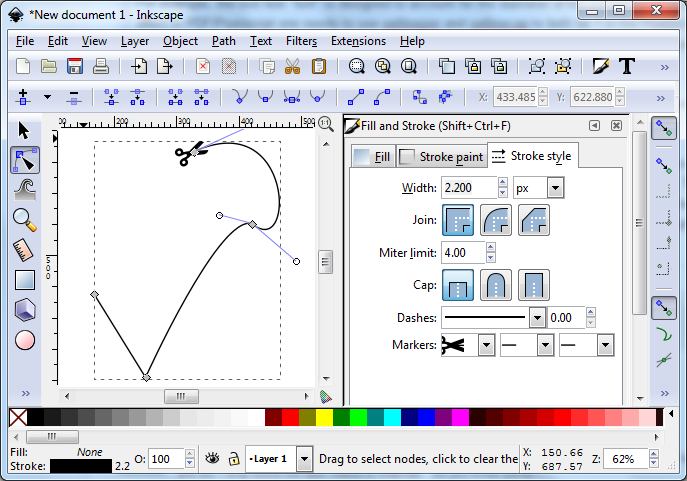
Task: Expand commands toolbar overflow chevron
Action: pos(665,67)
